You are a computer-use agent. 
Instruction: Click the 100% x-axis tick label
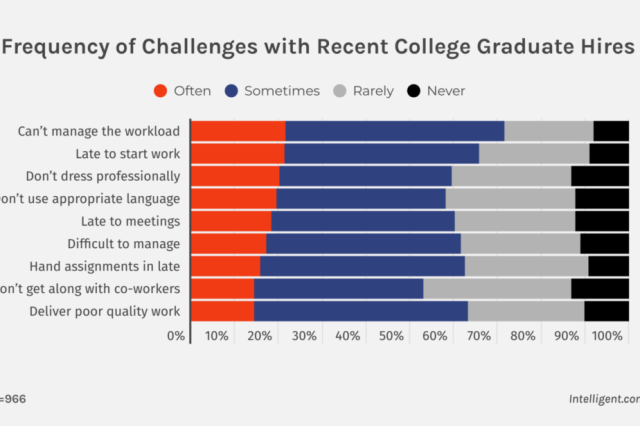click(608, 336)
